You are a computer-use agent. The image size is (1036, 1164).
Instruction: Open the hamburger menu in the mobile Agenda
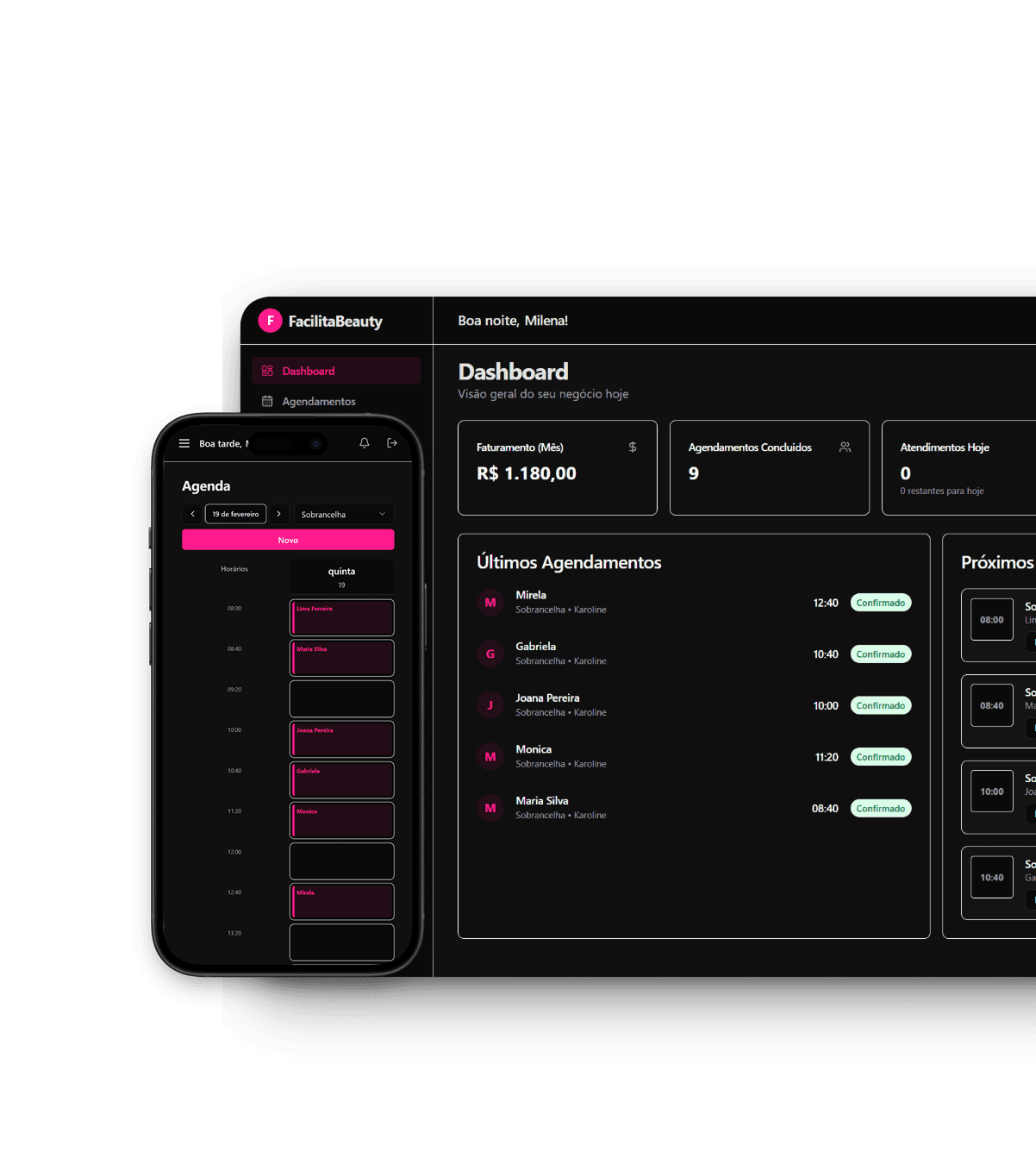point(184,443)
